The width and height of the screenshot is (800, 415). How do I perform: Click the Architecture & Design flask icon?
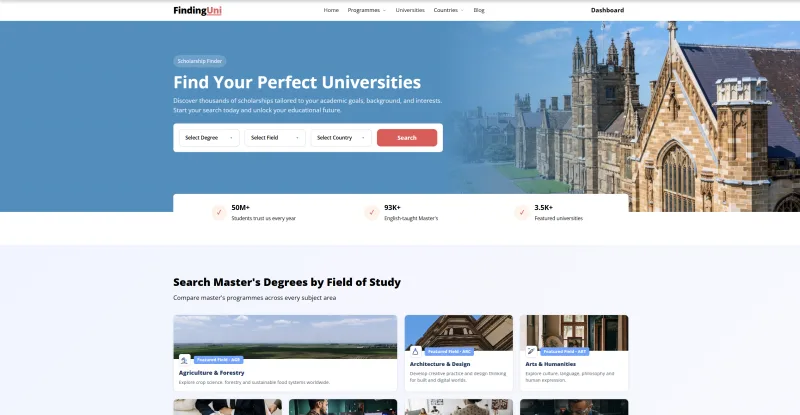click(415, 351)
